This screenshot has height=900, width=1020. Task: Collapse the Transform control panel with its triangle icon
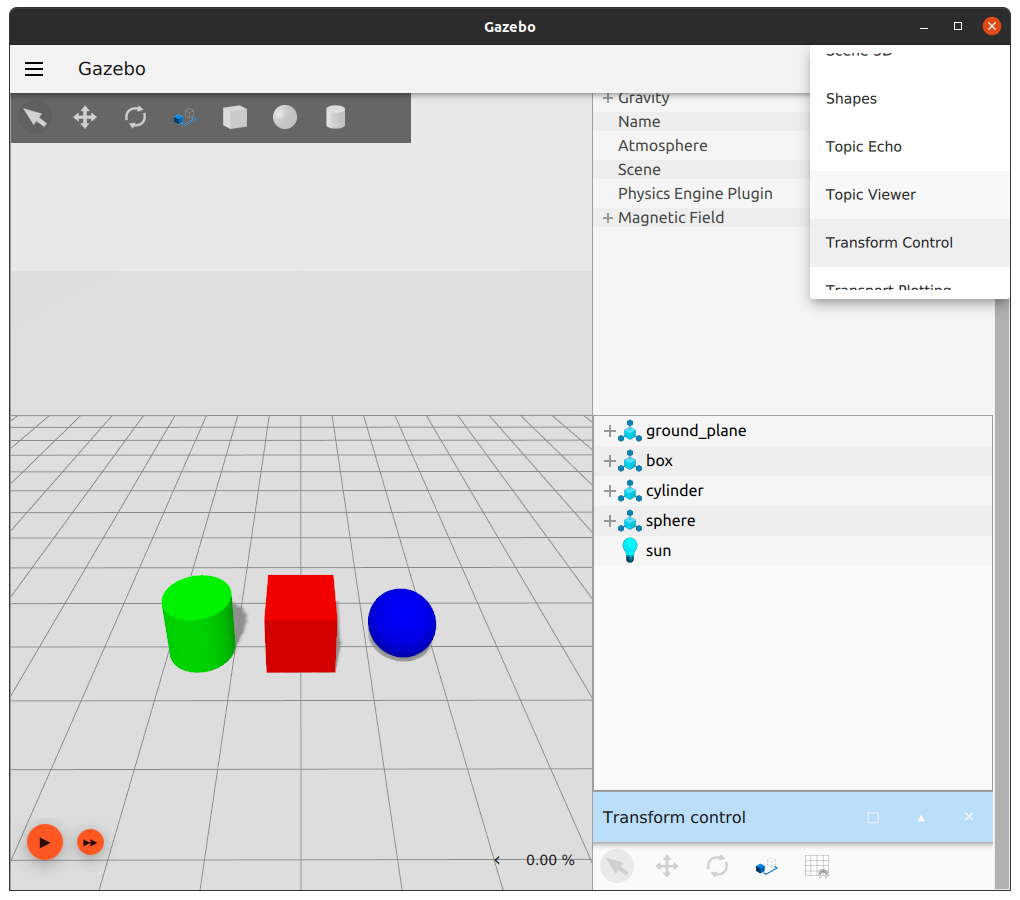(x=921, y=817)
